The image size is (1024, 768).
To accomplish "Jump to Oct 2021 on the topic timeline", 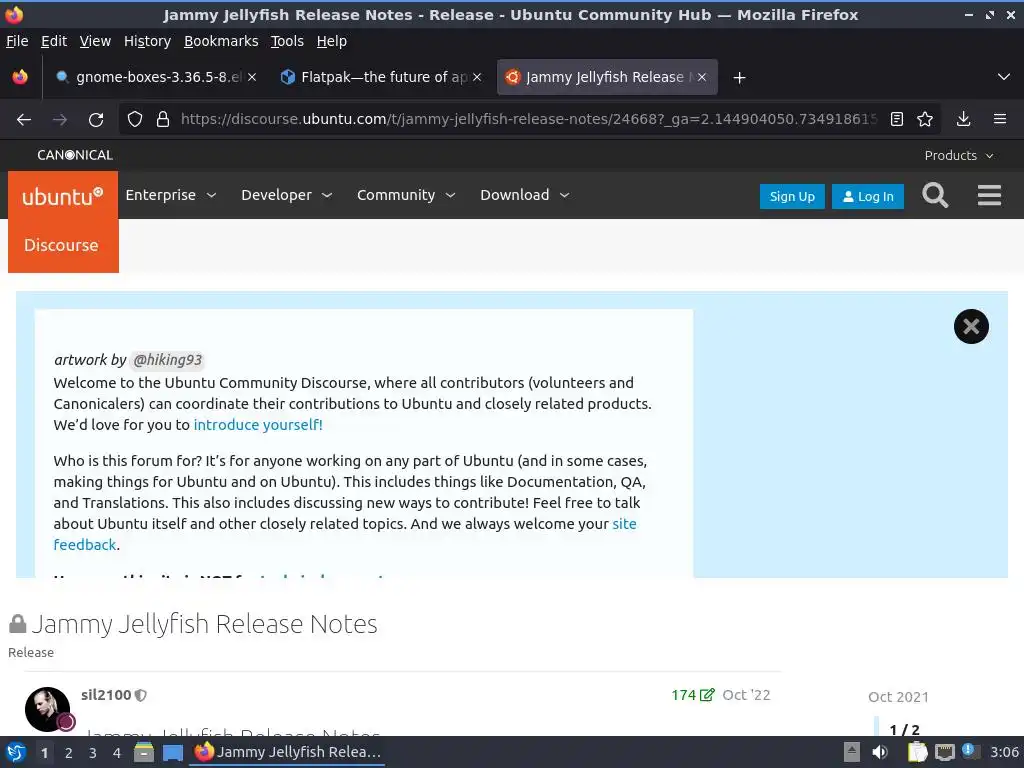I will 898,697.
